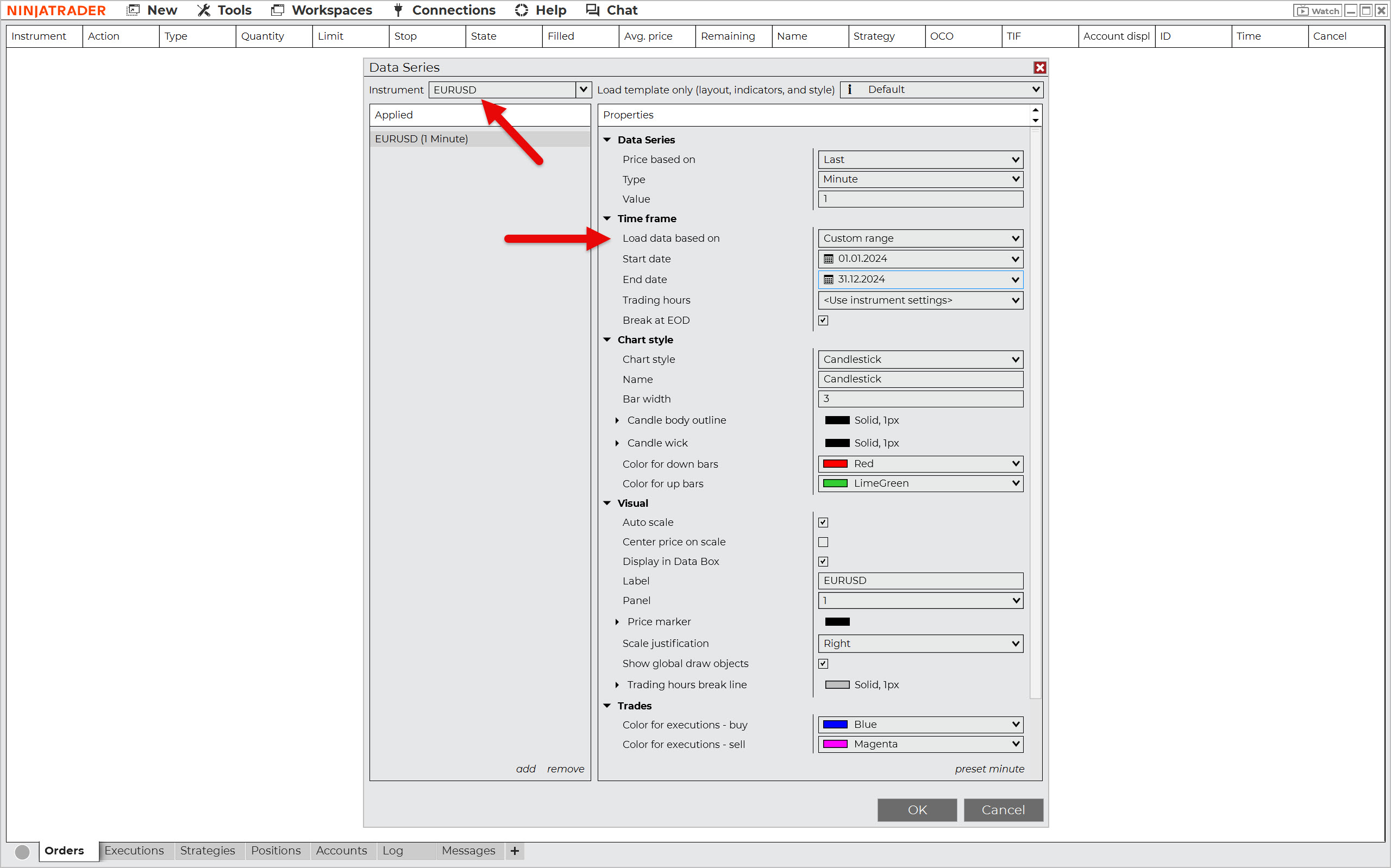1391x868 pixels.
Task: Switch to the Executions tab
Action: tap(134, 851)
